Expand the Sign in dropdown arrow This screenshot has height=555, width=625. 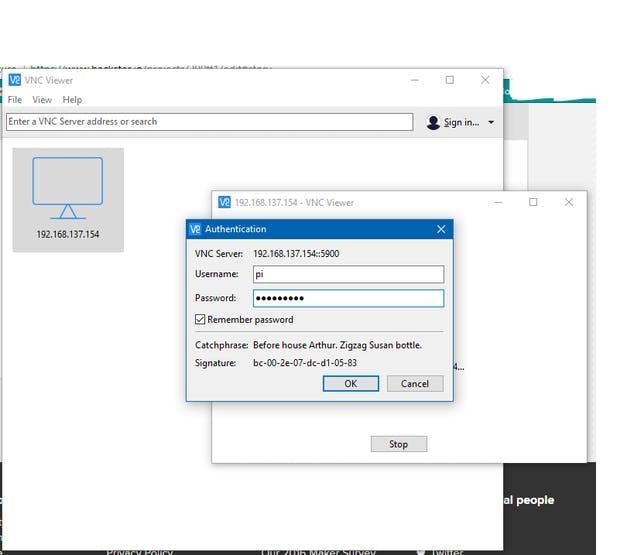pos(491,122)
